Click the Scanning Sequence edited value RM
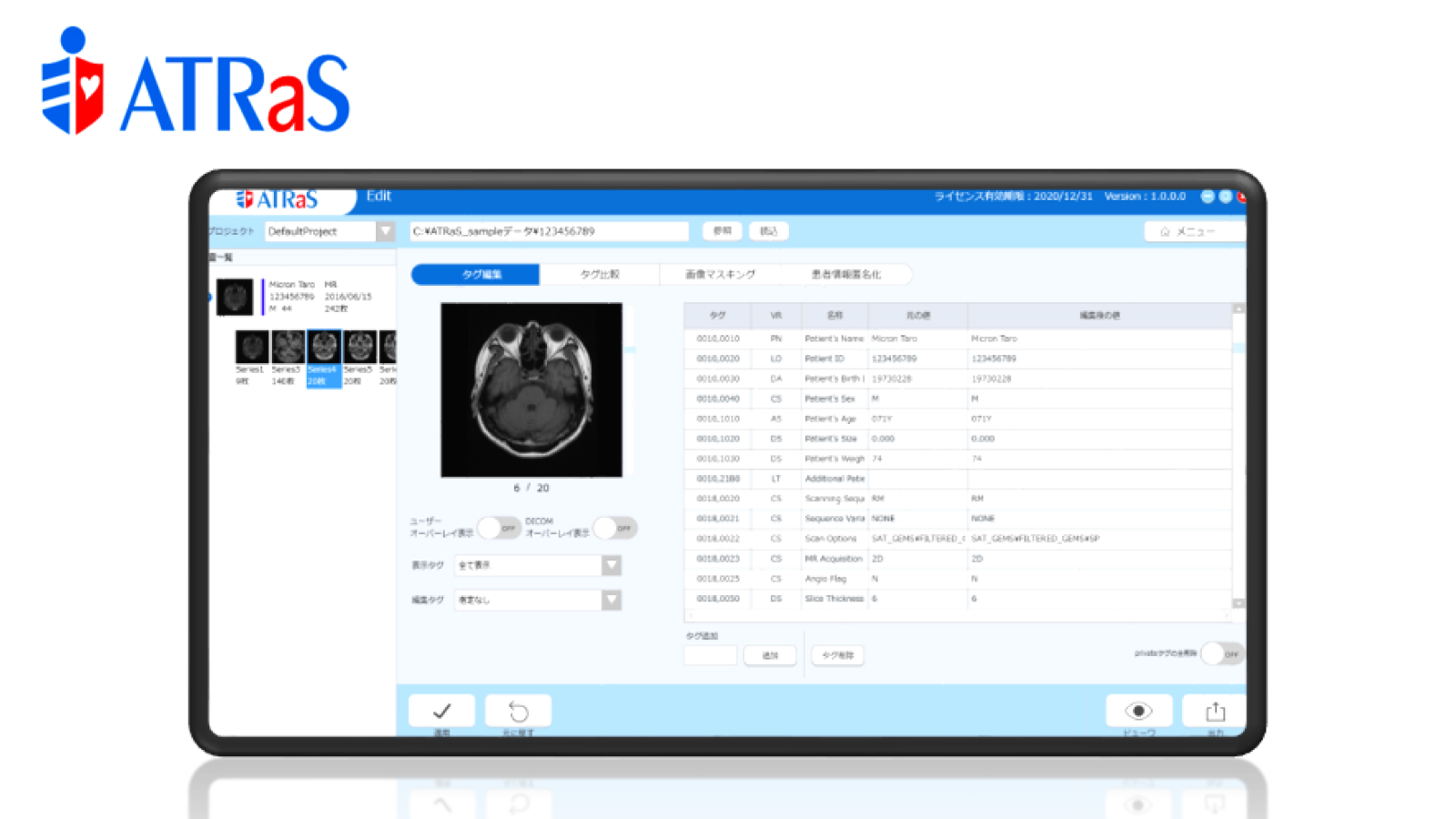This screenshot has height=819, width=1456. (977, 499)
